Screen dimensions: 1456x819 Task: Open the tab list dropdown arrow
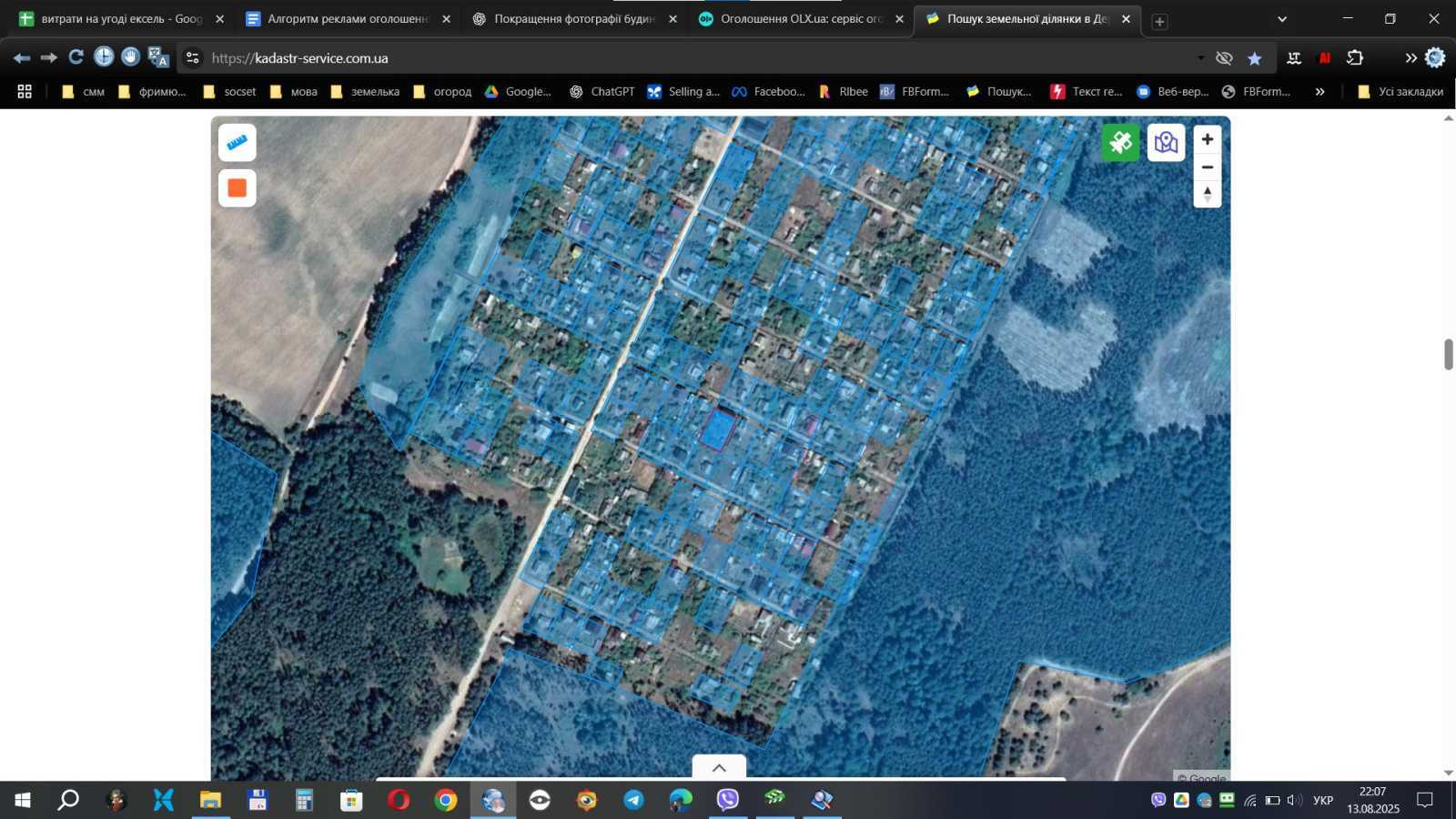[x=1282, y=19]
